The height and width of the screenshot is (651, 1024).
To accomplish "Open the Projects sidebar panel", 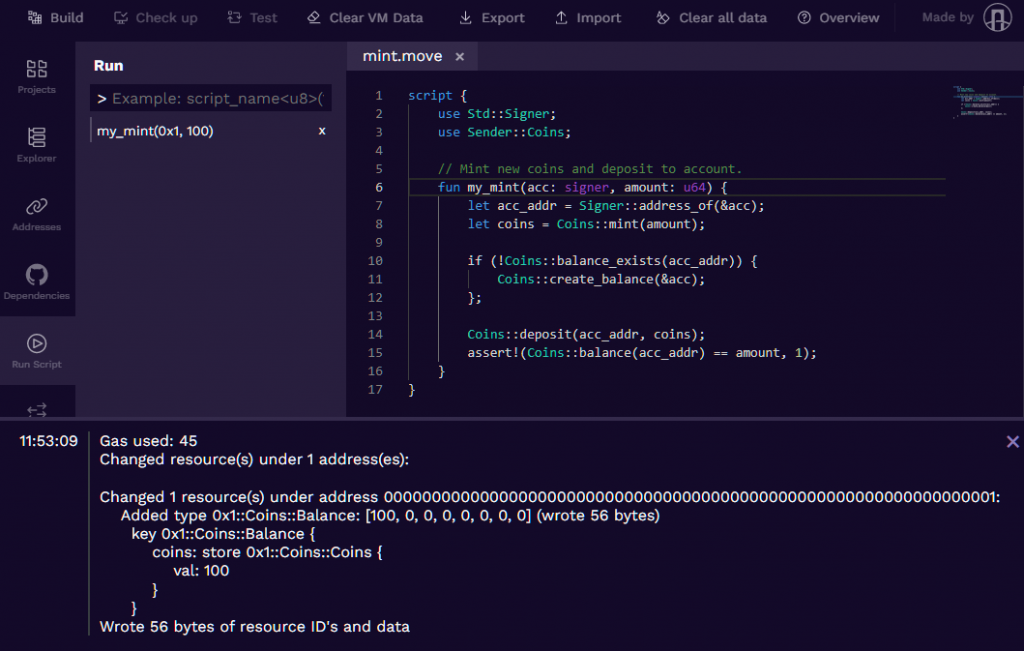I will (x=37, y=76).
